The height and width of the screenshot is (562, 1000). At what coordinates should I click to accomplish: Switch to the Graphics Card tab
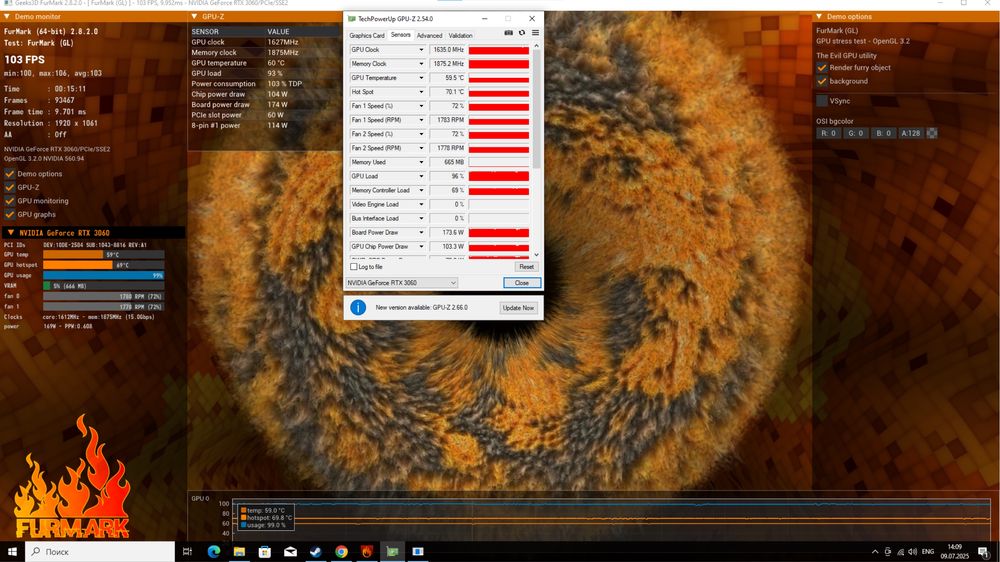[x=367, y=36]
